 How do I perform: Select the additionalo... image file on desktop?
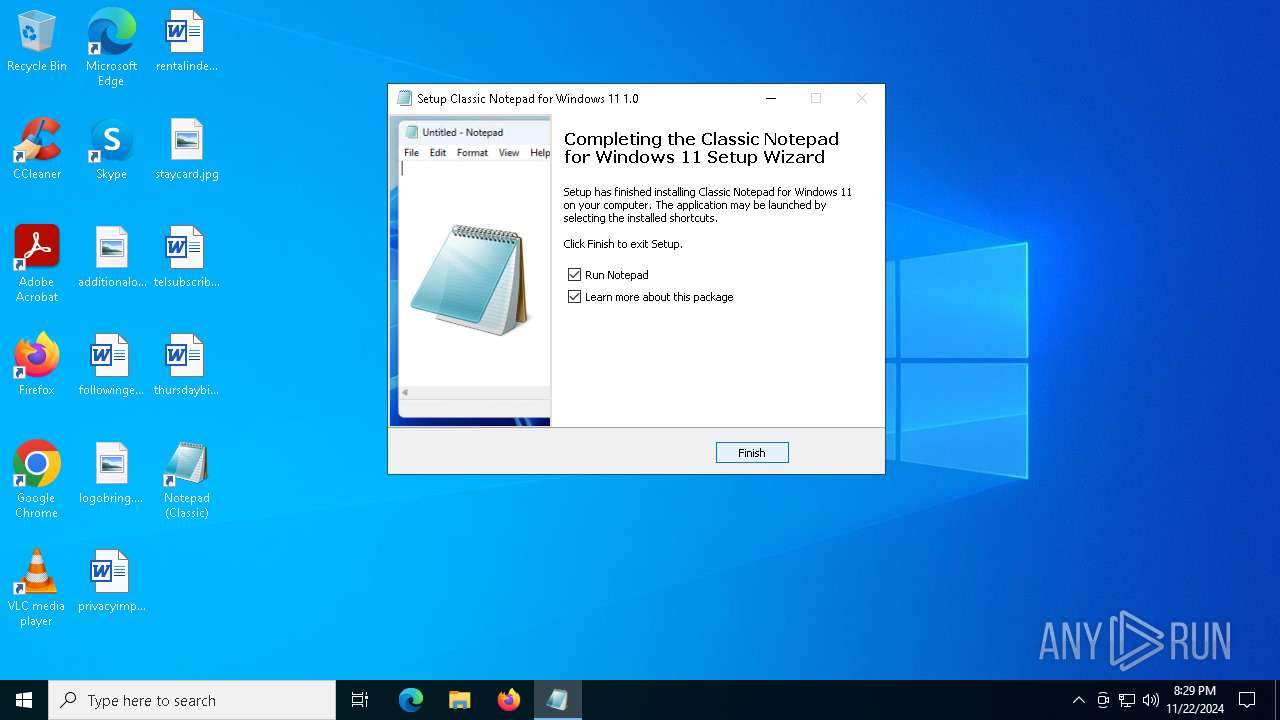[x=112, y=257]
